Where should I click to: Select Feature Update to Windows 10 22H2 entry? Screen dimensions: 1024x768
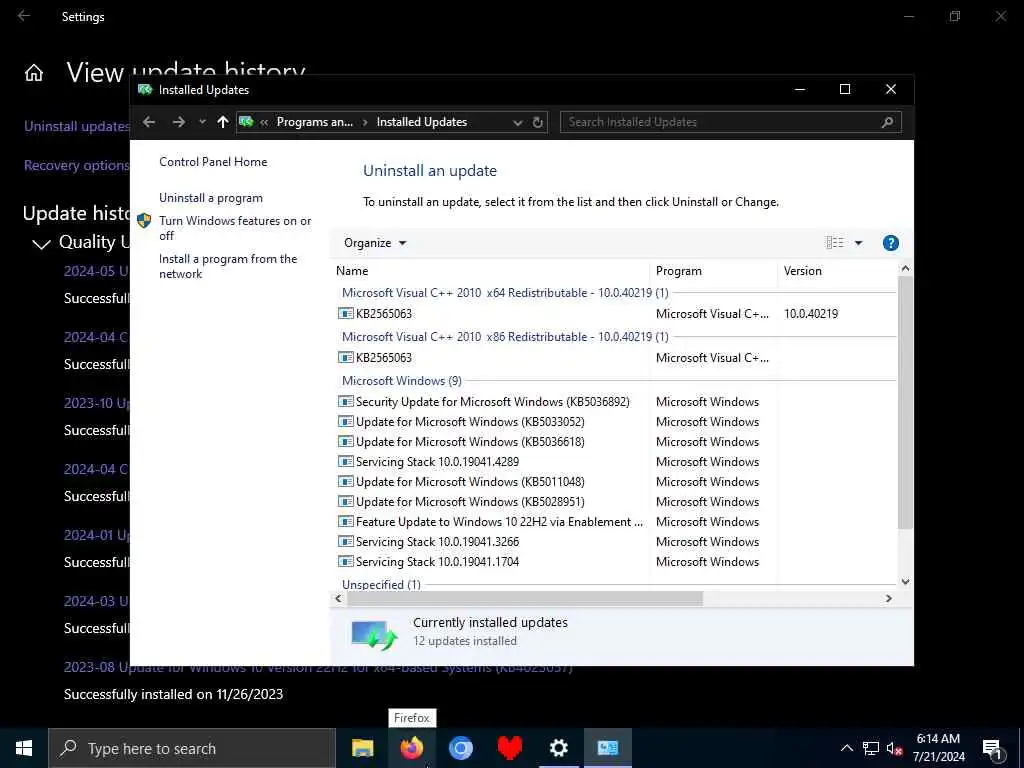click(500, 522)
